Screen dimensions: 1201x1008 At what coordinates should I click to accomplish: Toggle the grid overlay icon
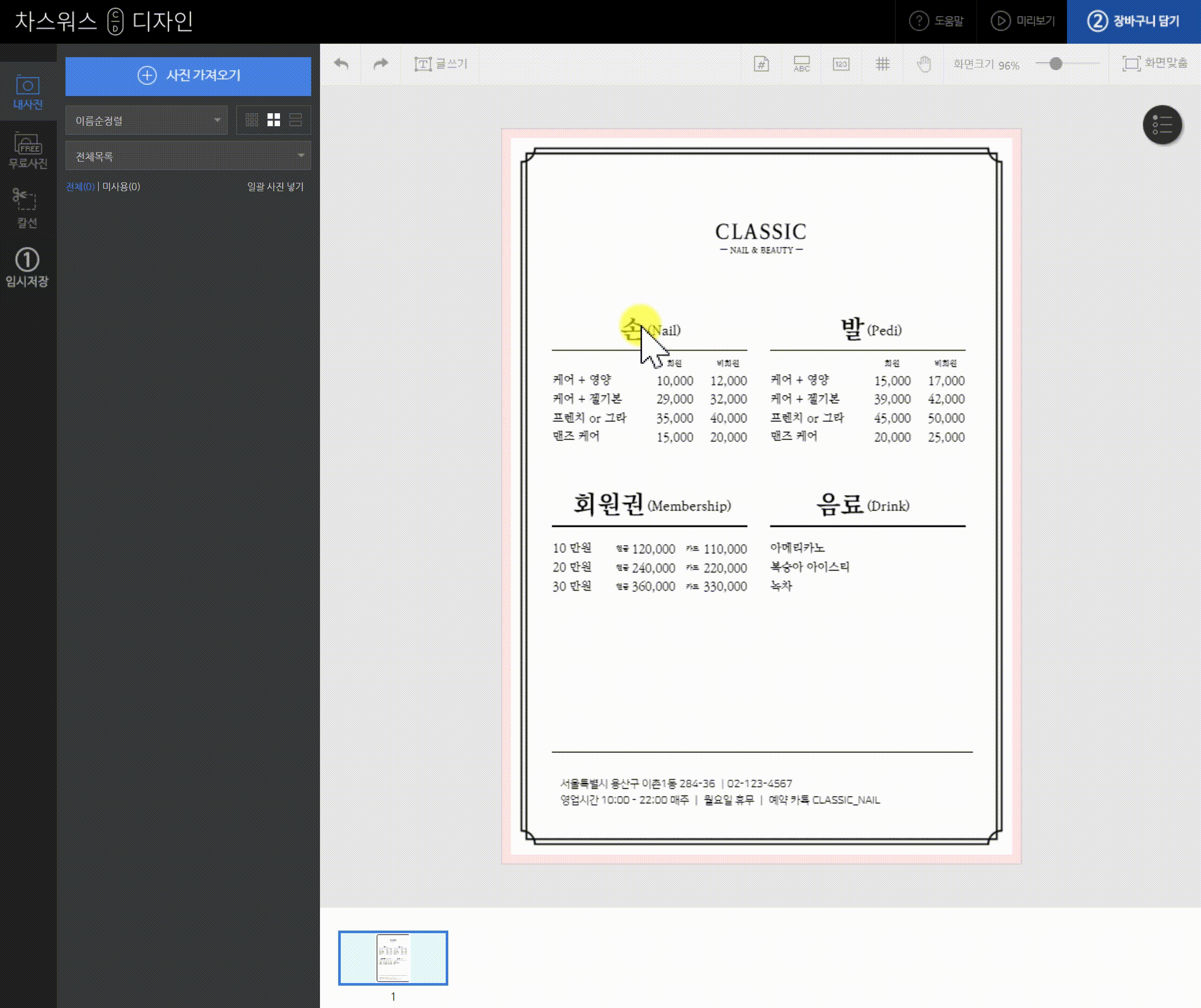pos(883,63)
